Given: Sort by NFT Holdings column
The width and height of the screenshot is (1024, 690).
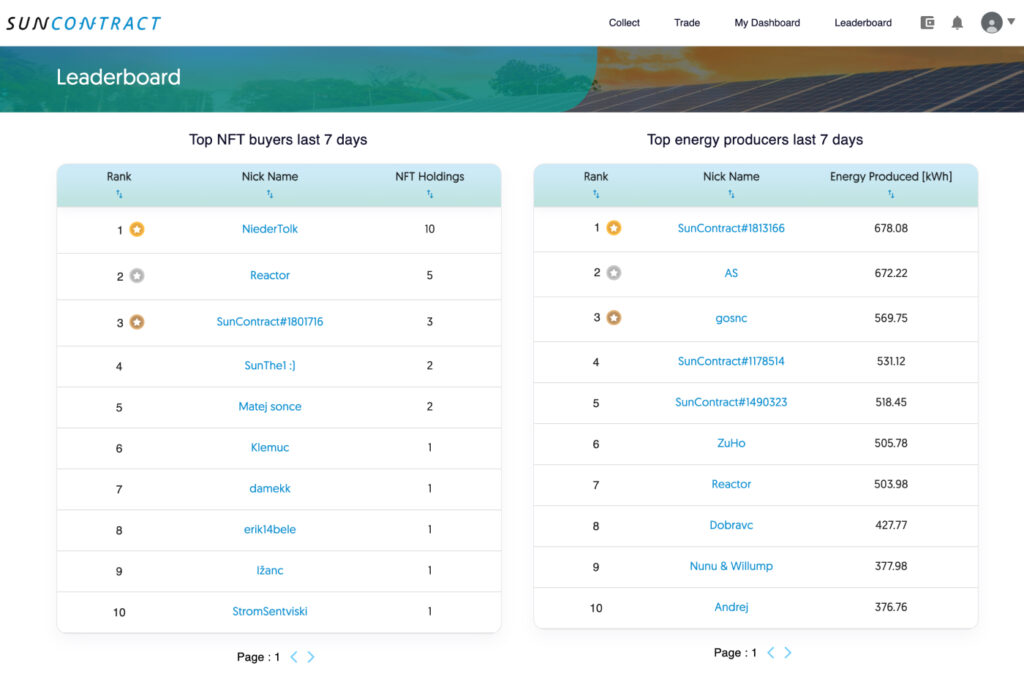Looking at the screenshot, I should coord(430,194).
